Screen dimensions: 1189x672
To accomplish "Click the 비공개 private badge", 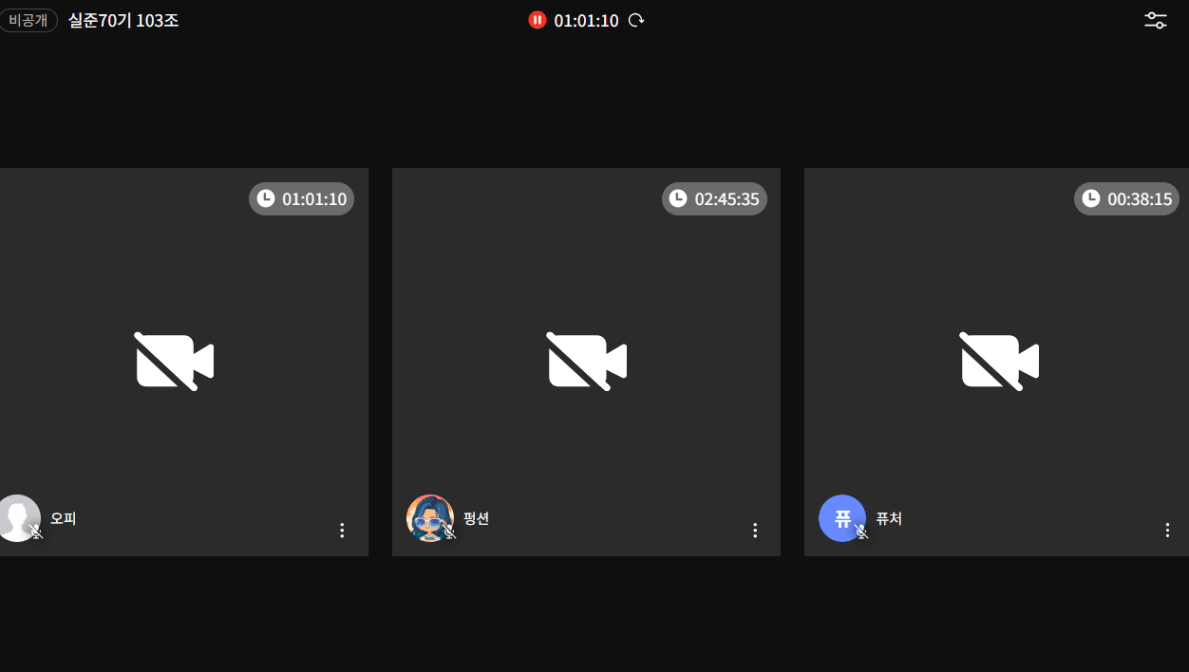I will [x=28, y=20].
